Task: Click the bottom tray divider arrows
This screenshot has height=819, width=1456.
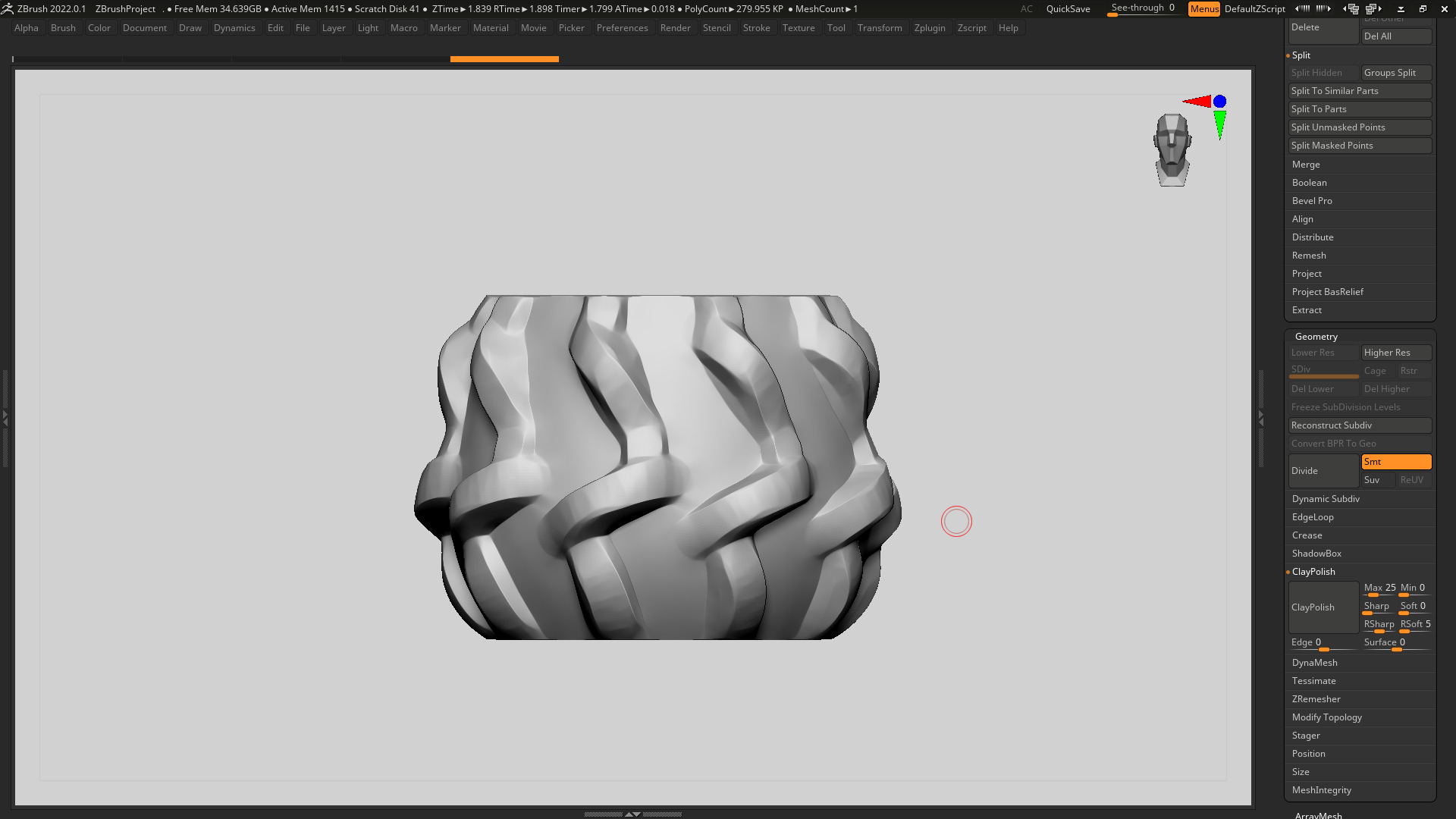Action: click(632, 814)
